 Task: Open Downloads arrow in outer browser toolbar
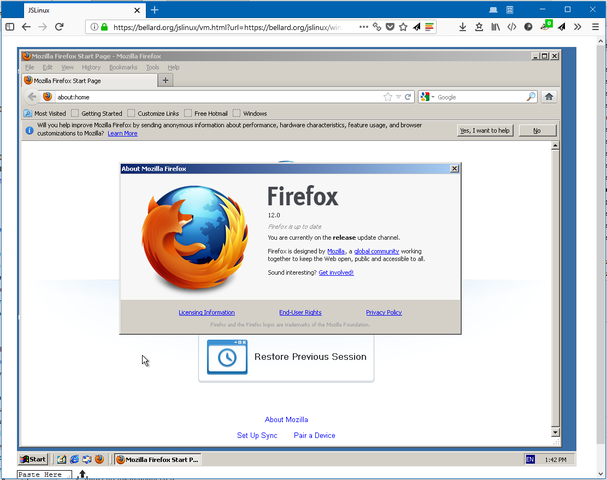click(x=462, y=27)
